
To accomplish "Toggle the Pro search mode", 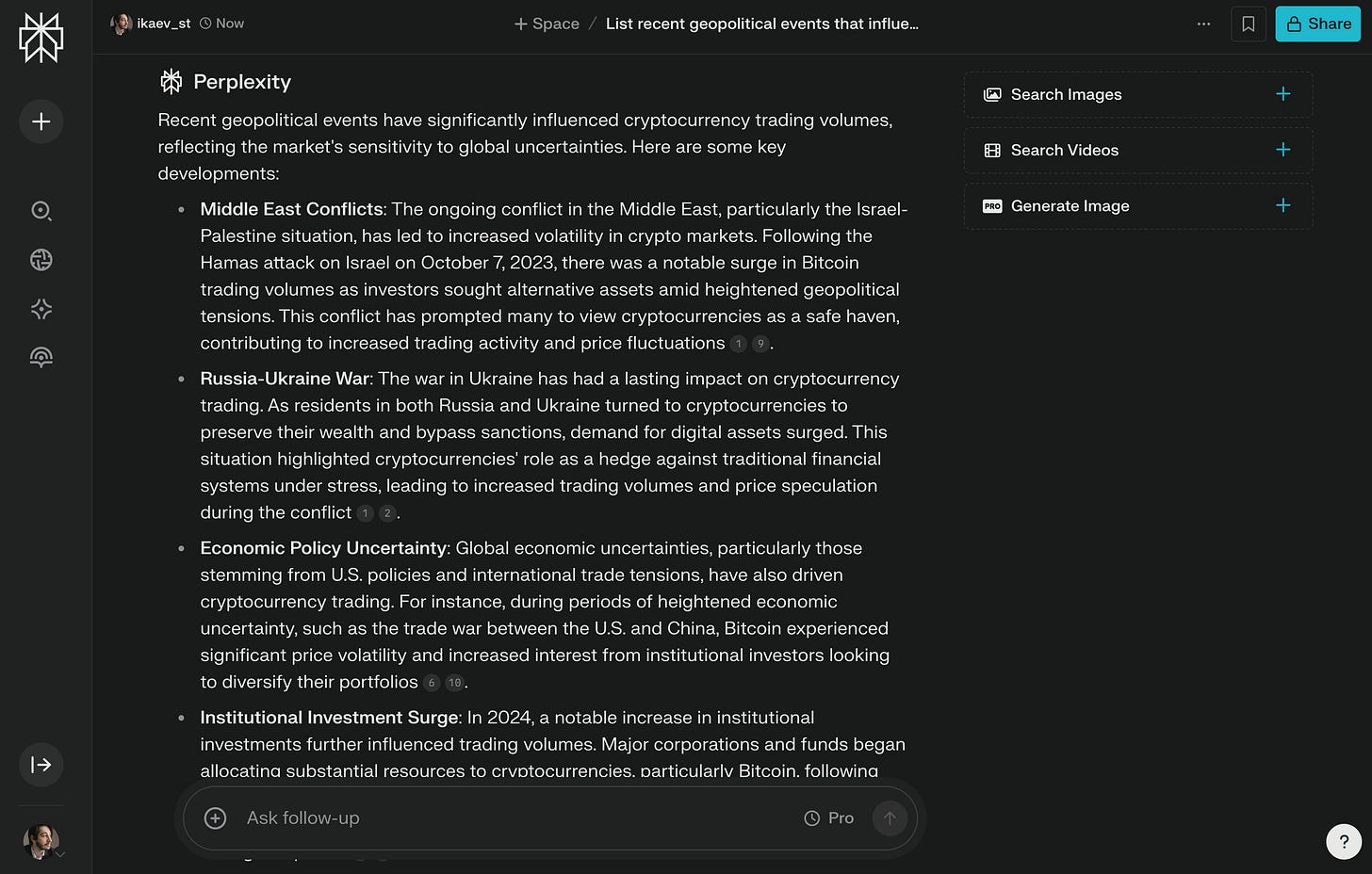I will point(829,818).
